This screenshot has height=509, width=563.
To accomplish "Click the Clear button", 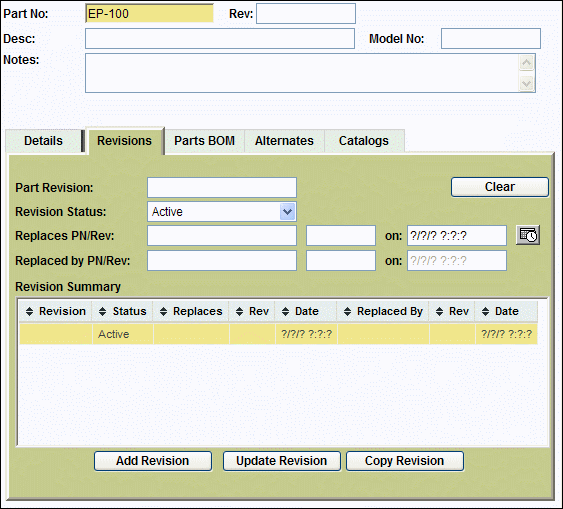I will click(500, 187).
